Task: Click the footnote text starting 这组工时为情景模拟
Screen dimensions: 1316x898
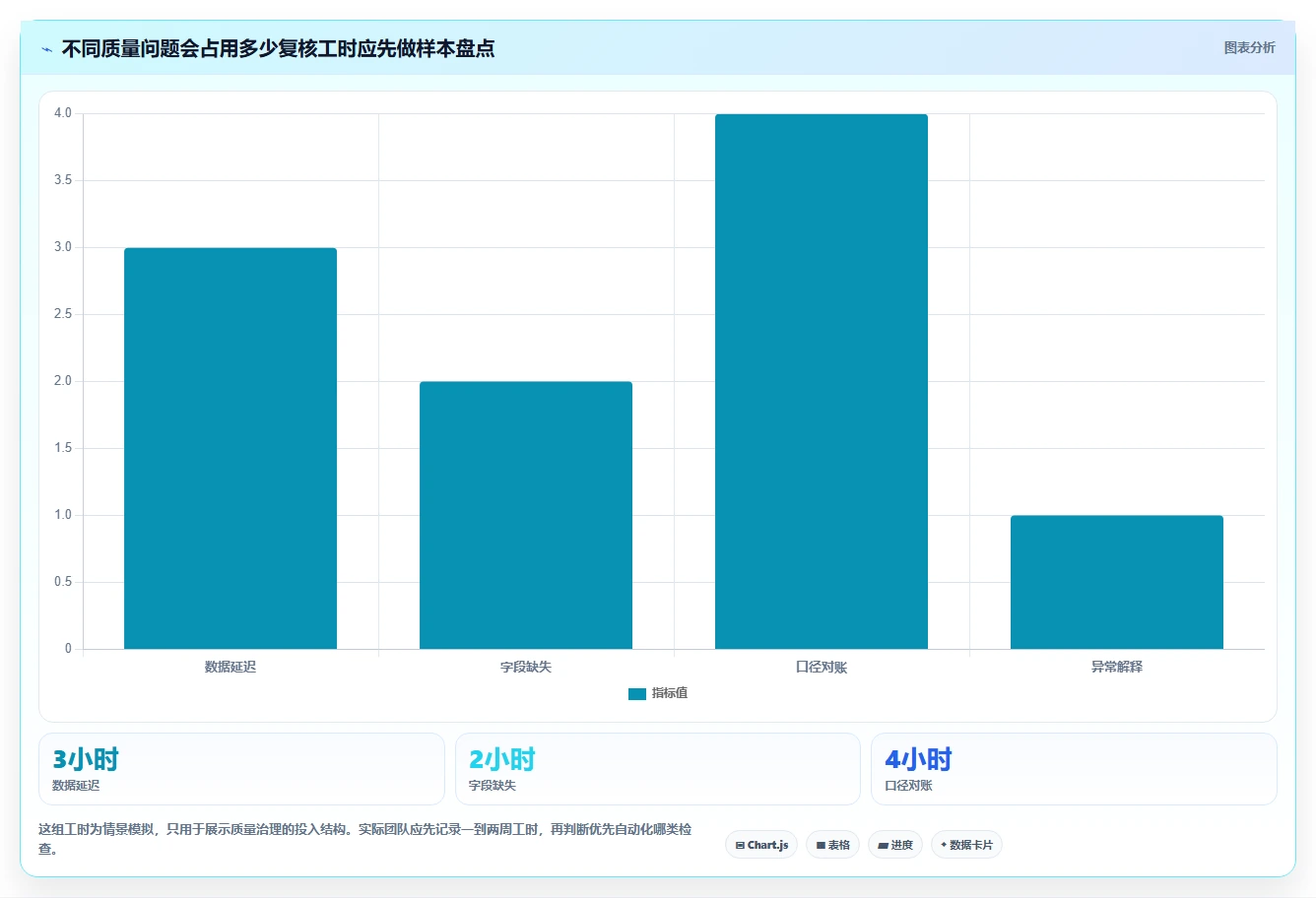Action: (365, 839)
